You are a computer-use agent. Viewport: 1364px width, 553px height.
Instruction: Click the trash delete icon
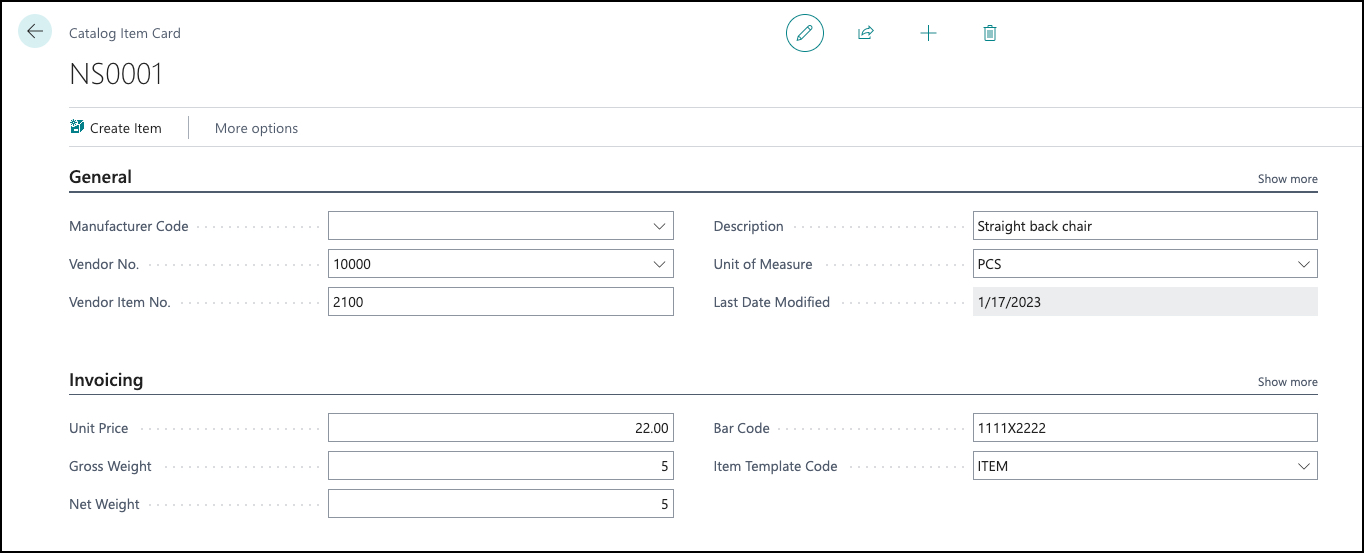click(x=990, y=33)
